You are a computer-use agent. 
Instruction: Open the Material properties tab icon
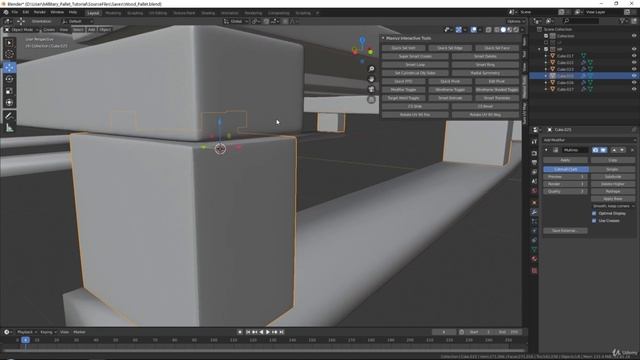pyautogui.click(x=534, y=259)
